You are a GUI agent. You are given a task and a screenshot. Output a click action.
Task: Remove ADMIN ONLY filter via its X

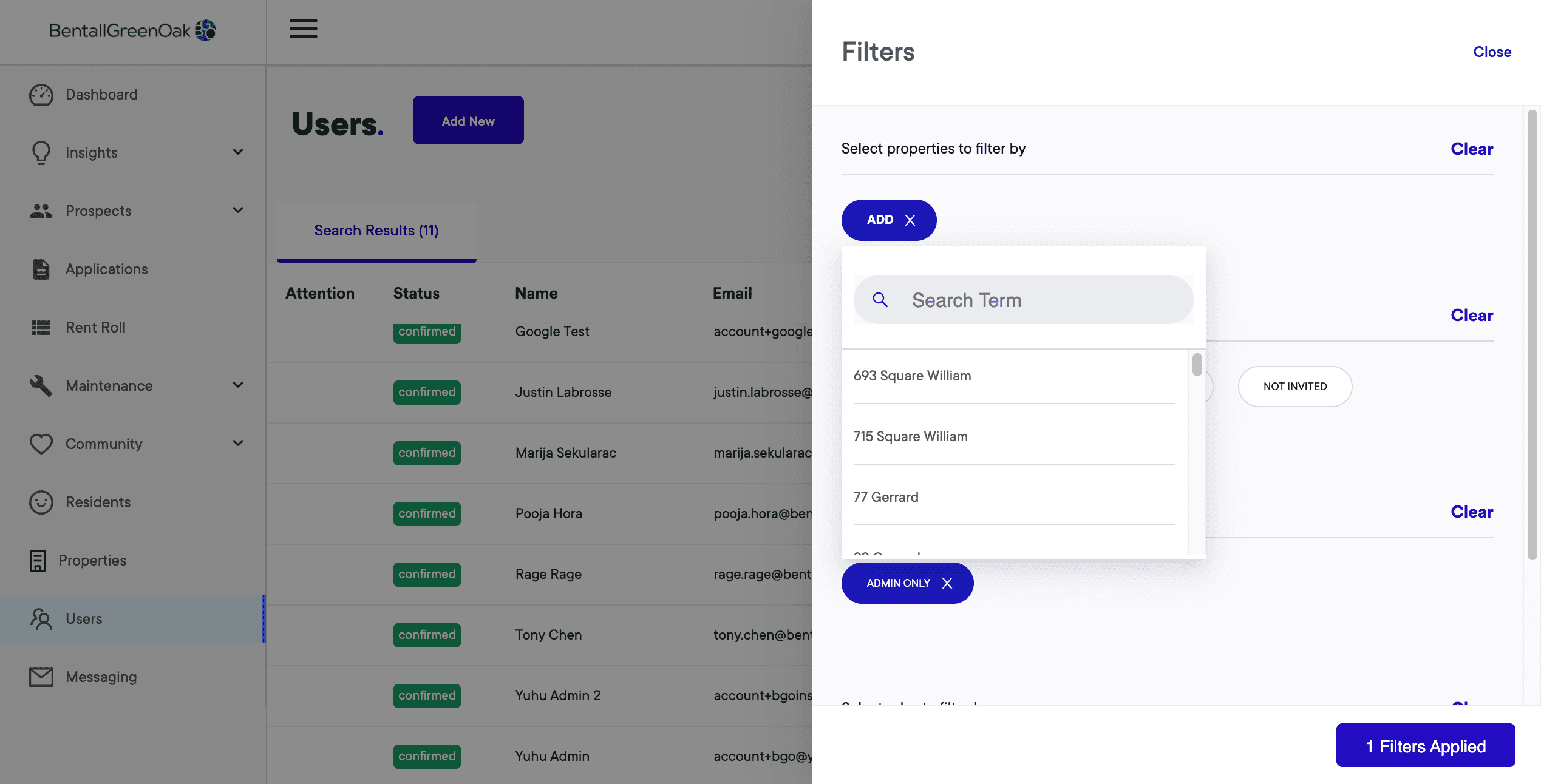click(947, 583)
